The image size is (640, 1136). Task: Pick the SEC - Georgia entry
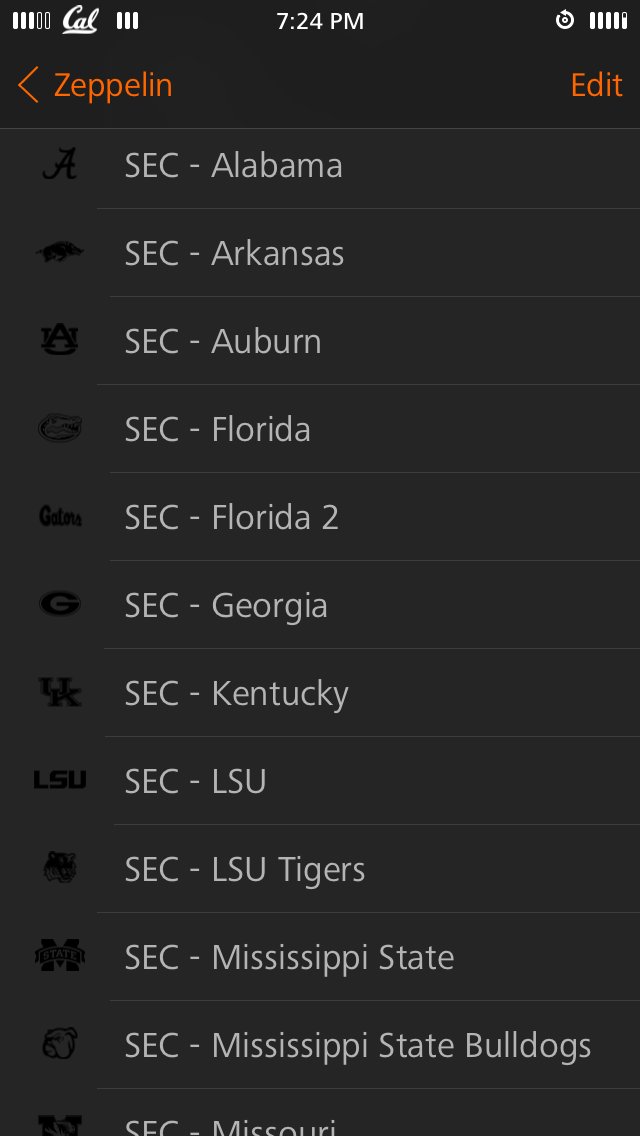[320, 604]
